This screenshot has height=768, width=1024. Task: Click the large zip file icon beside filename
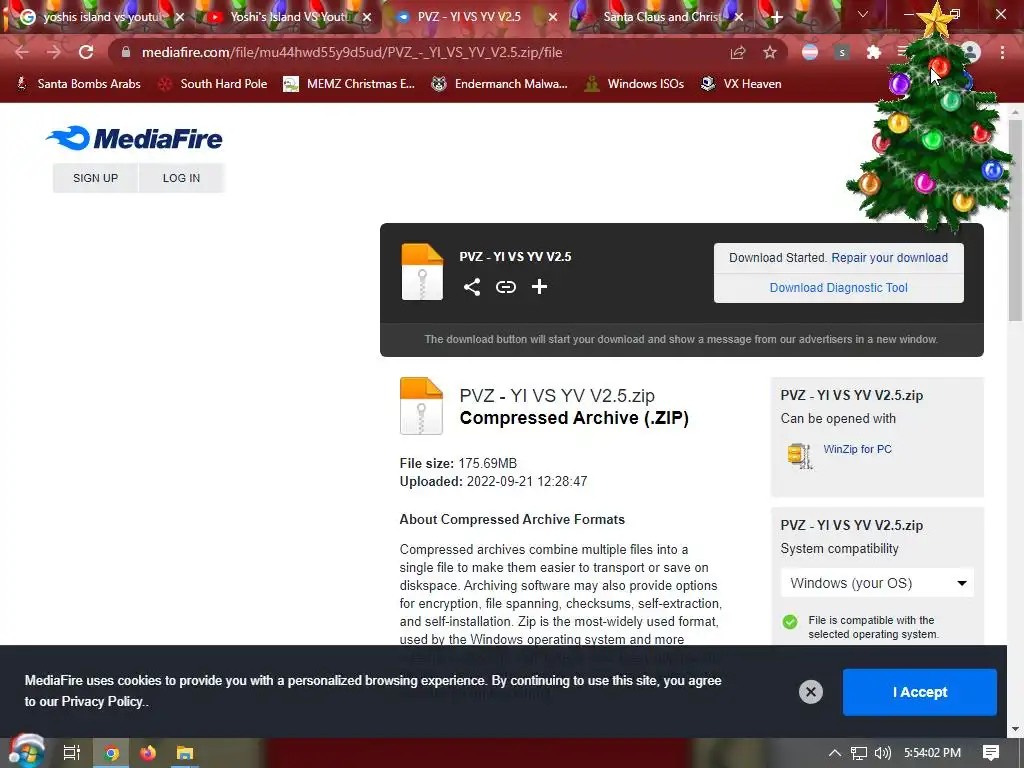click(421, 406)
